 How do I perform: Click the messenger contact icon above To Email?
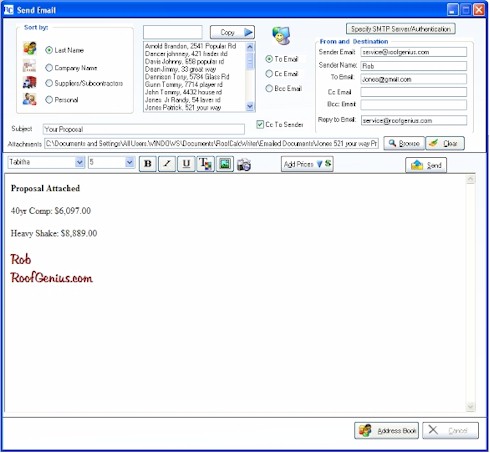pos(281,36)
